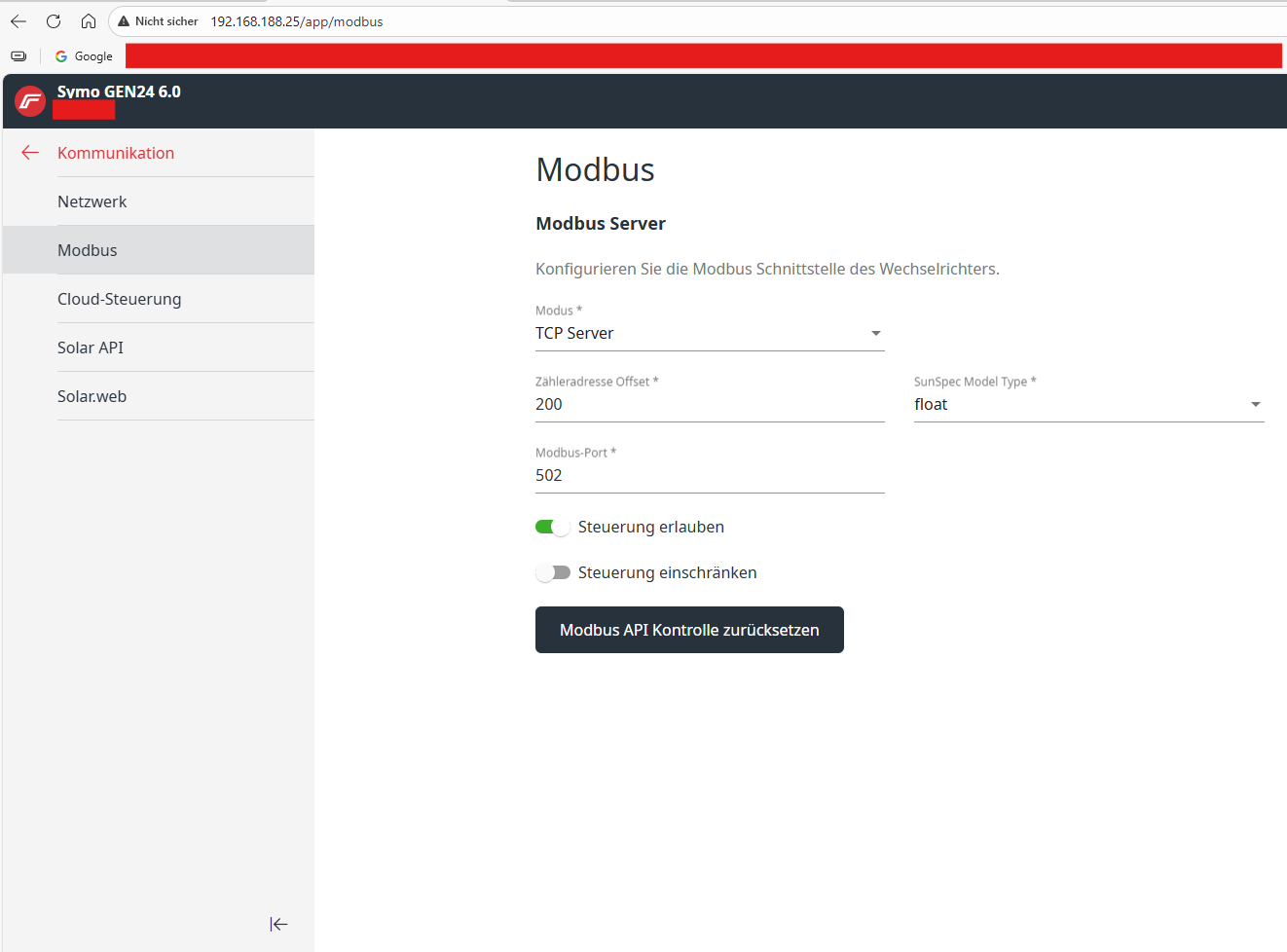Reload the page with the refresh icon
The image size is (1287, 952).
pos(54,21)
